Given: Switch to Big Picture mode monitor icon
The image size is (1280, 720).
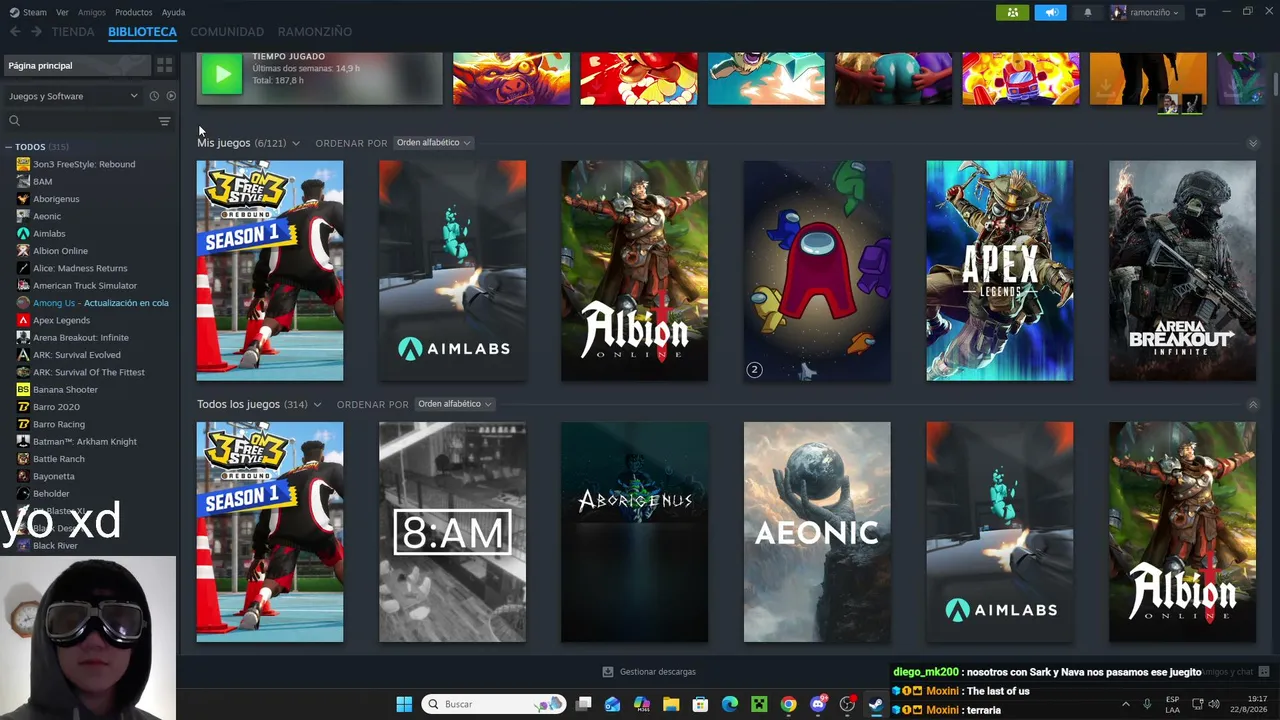Looking at the screenshot, I should click(1200, 12).
